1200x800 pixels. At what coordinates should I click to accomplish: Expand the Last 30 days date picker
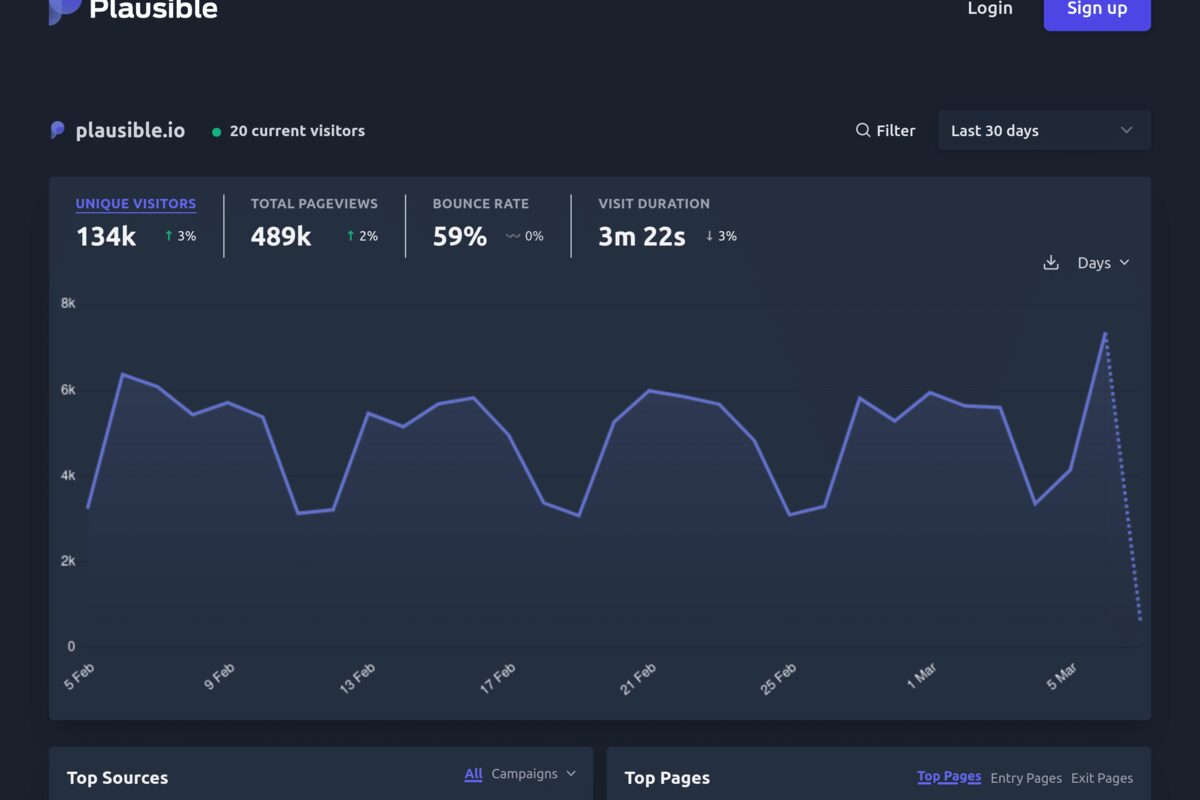tap(1044, 130)
